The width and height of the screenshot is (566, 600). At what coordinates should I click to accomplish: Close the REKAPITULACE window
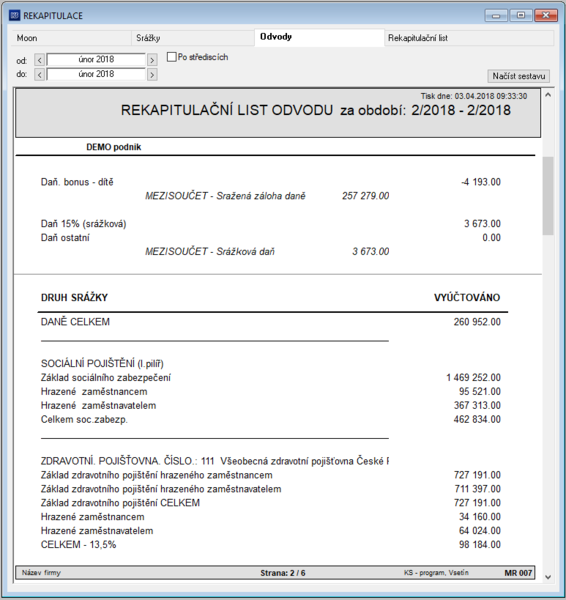click(546, 15)
